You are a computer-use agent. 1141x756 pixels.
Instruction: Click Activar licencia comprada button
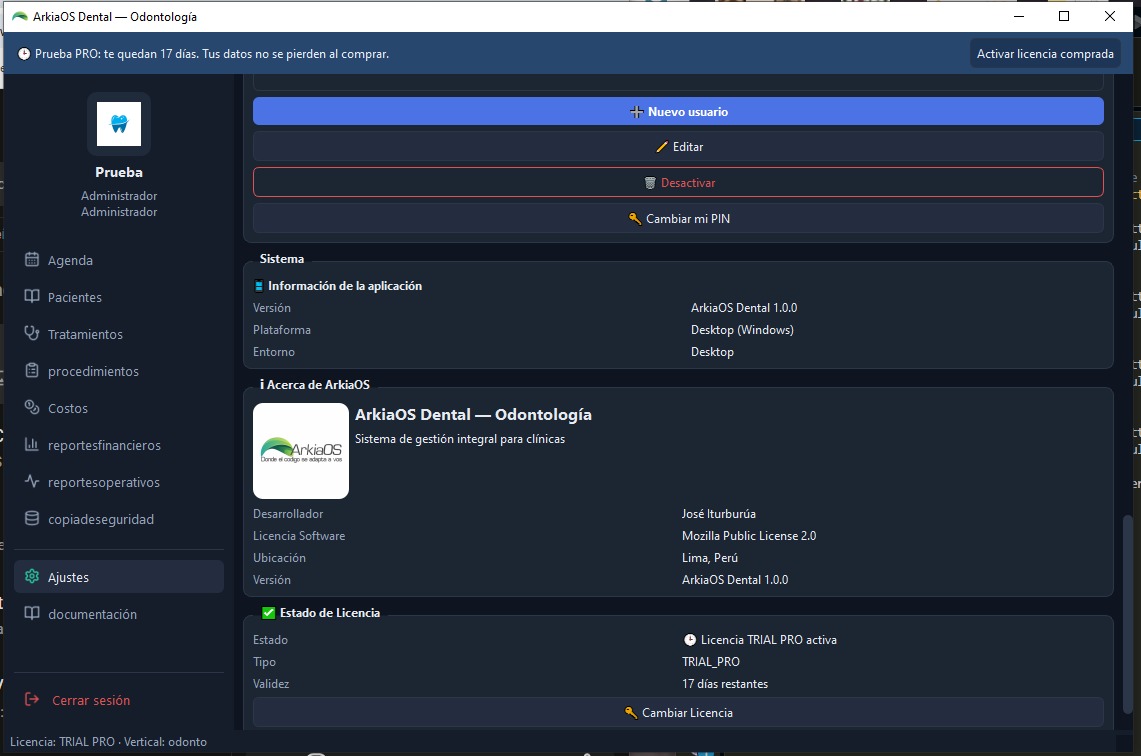(x=1045, y=54)
